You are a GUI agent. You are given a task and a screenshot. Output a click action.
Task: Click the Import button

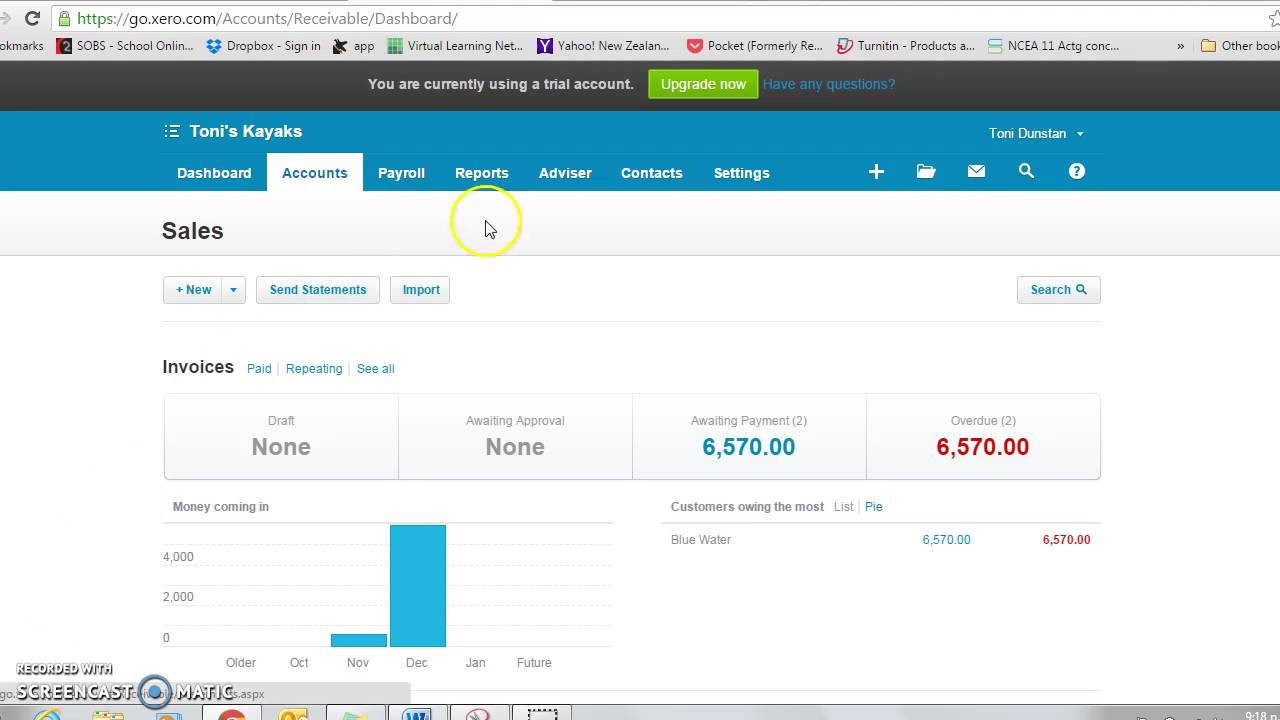(420, 290)
